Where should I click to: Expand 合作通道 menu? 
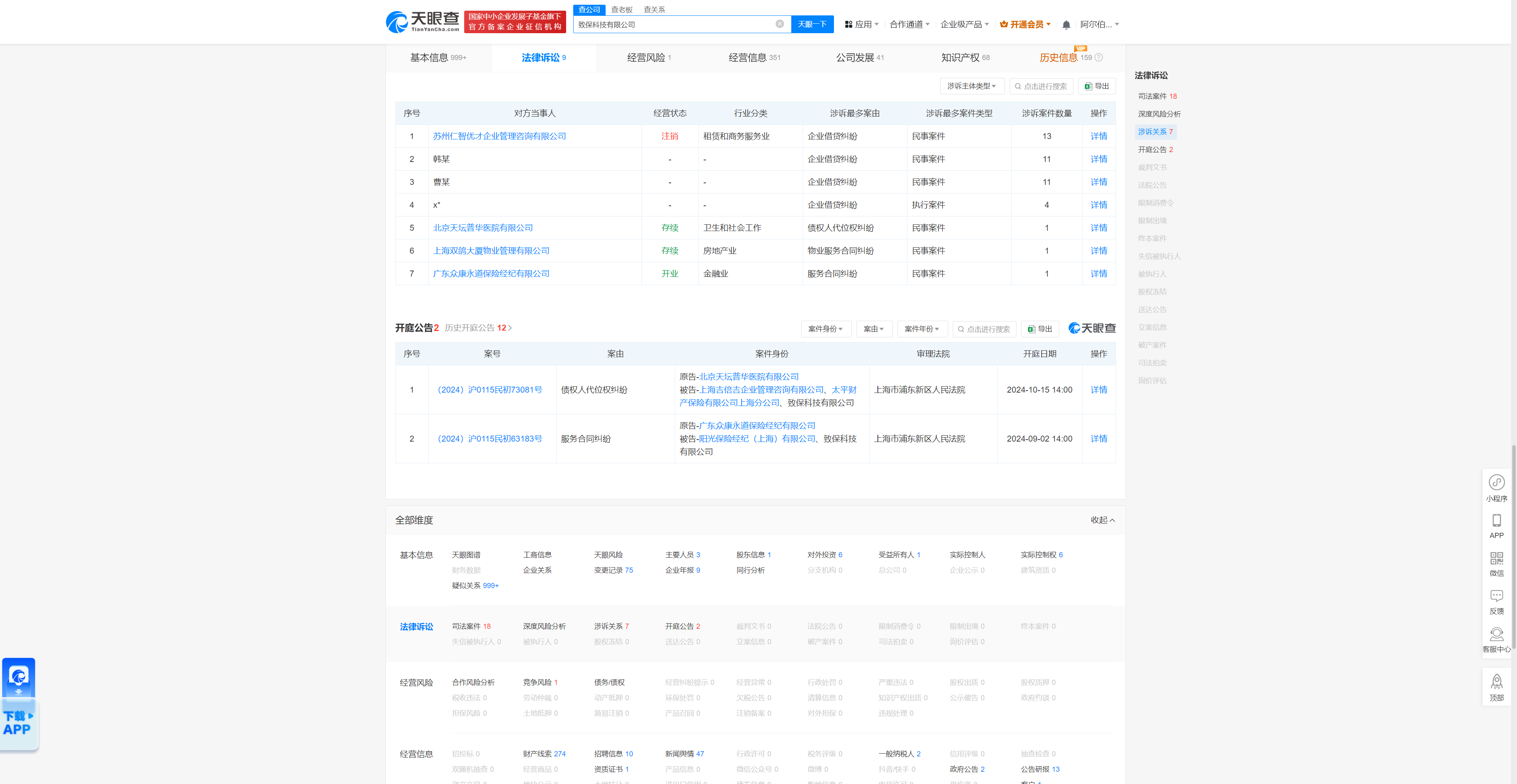[909, 25]
